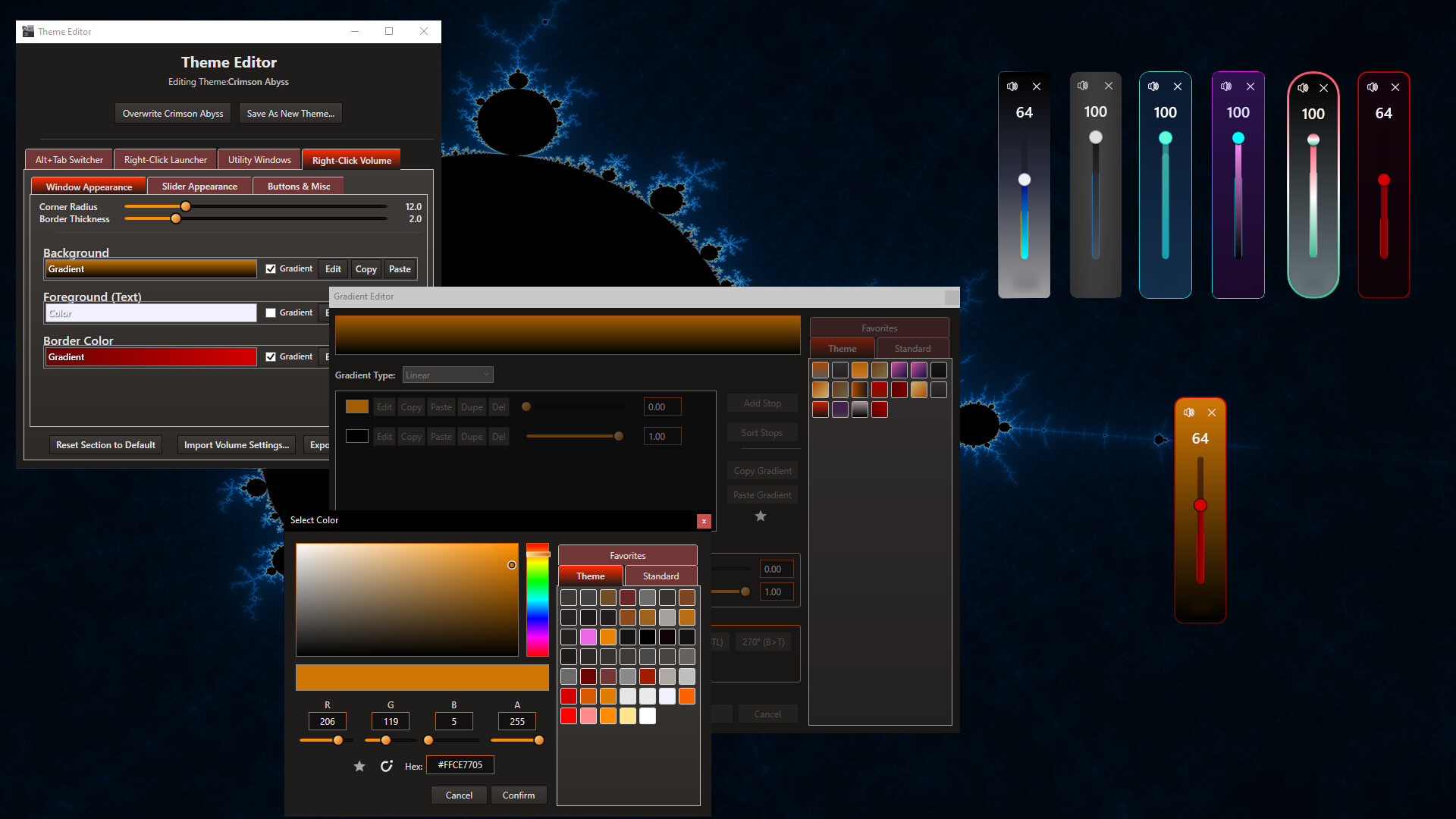Click inside the Hex value input field
1456x819 pixels.
460,765
